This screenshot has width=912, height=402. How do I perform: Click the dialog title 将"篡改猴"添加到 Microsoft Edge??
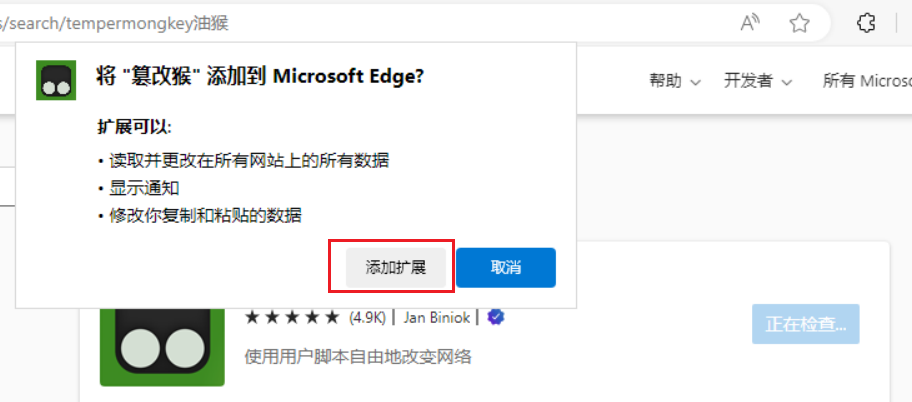click(x=260, y=78)
